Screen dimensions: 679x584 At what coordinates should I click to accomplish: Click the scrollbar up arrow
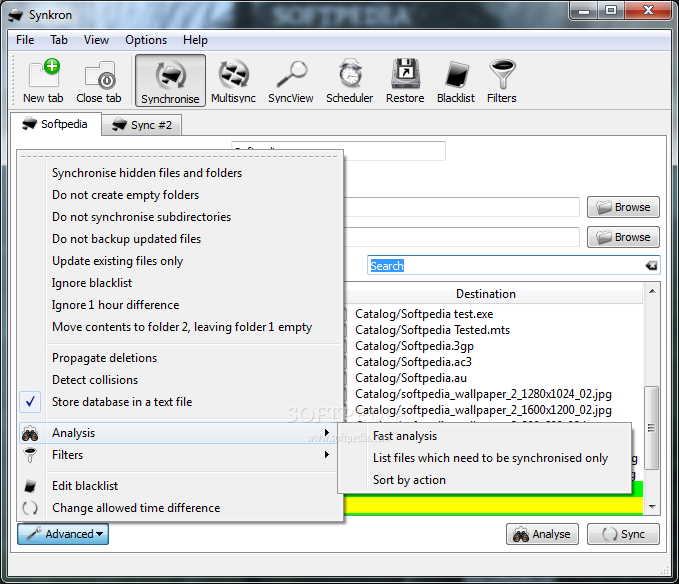(x=652, y=291)
